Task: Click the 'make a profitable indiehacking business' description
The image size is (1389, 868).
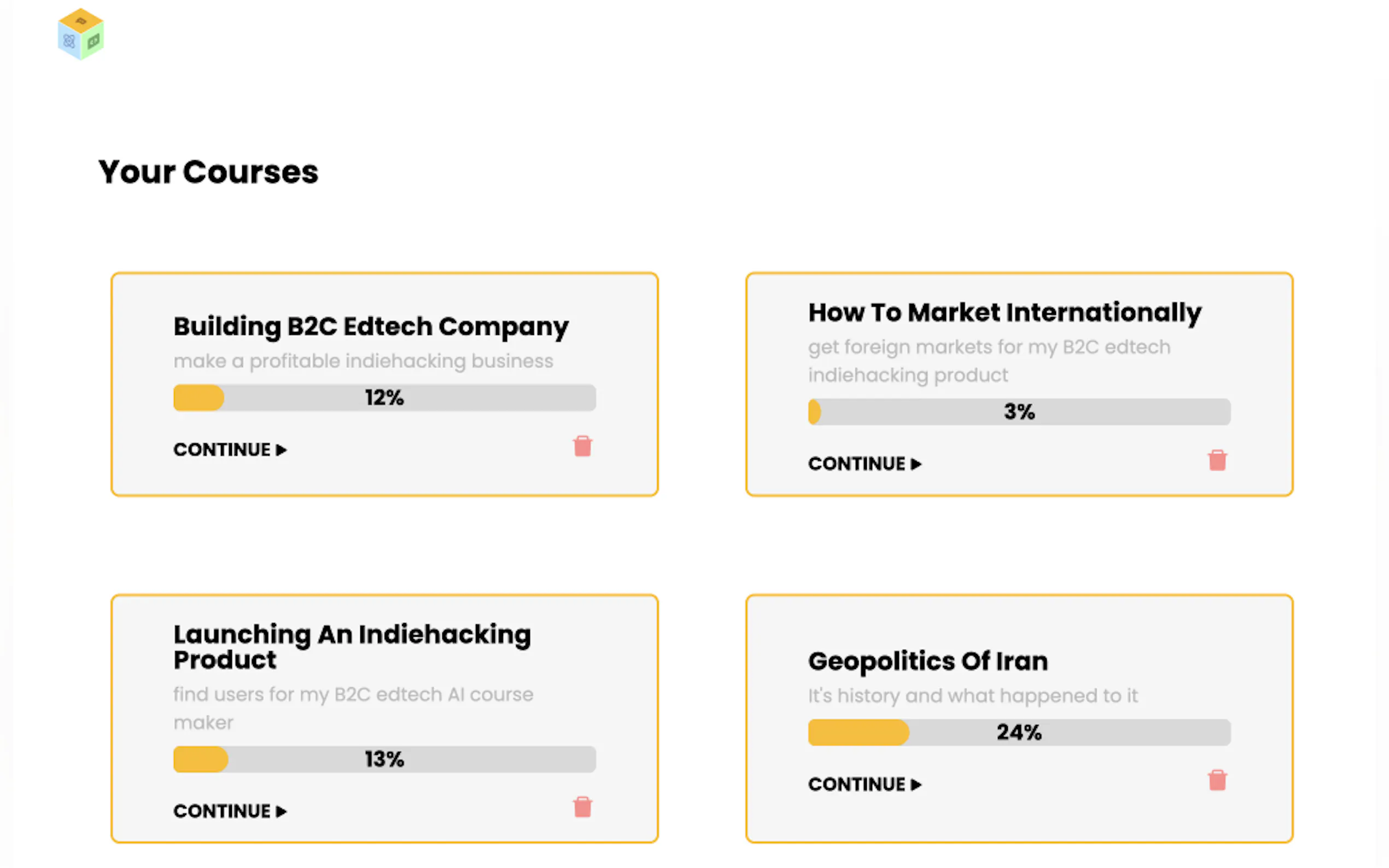Action: coord(363,361)
